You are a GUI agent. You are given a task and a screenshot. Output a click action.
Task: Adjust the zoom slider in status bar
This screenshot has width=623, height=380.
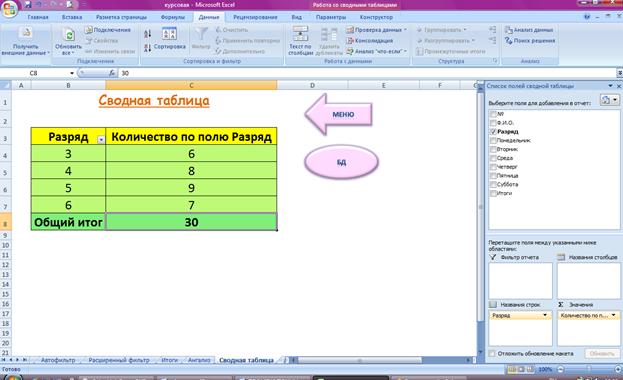[589, 369]
